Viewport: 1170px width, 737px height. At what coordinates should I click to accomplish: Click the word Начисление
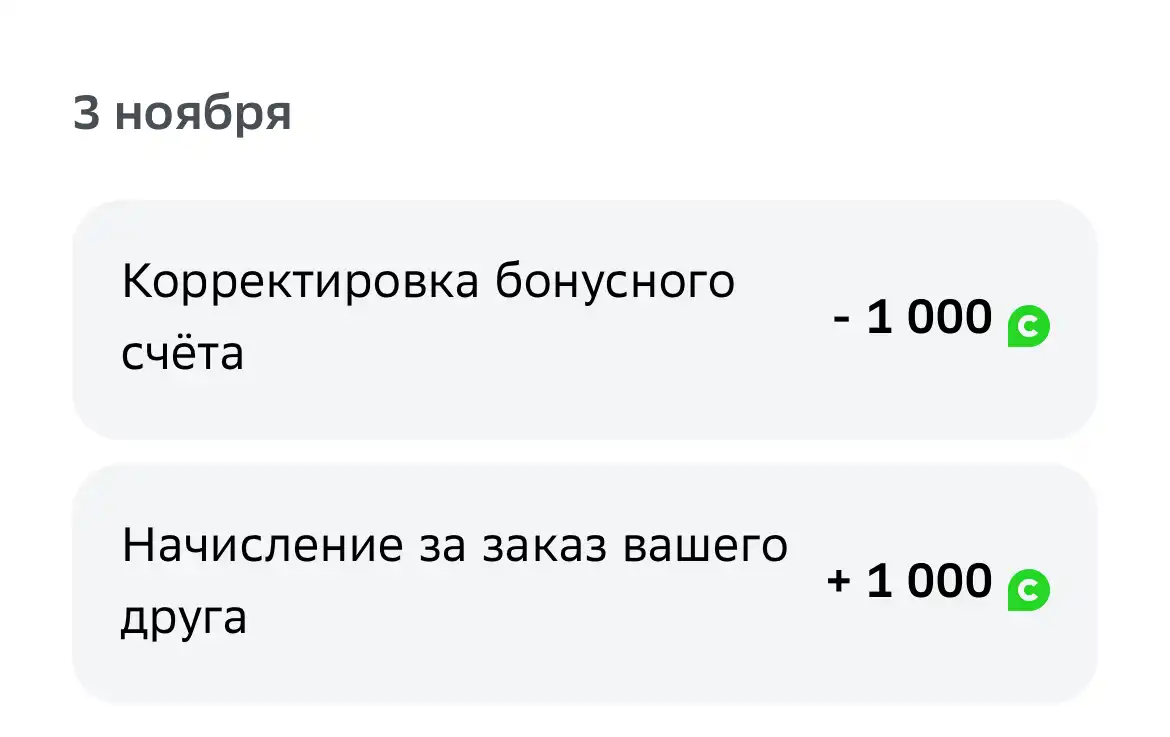click(x=263, y=545)
